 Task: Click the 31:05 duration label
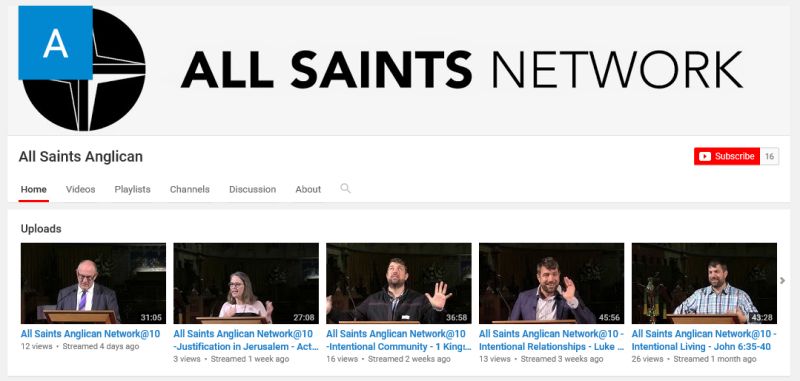point(151,317)
